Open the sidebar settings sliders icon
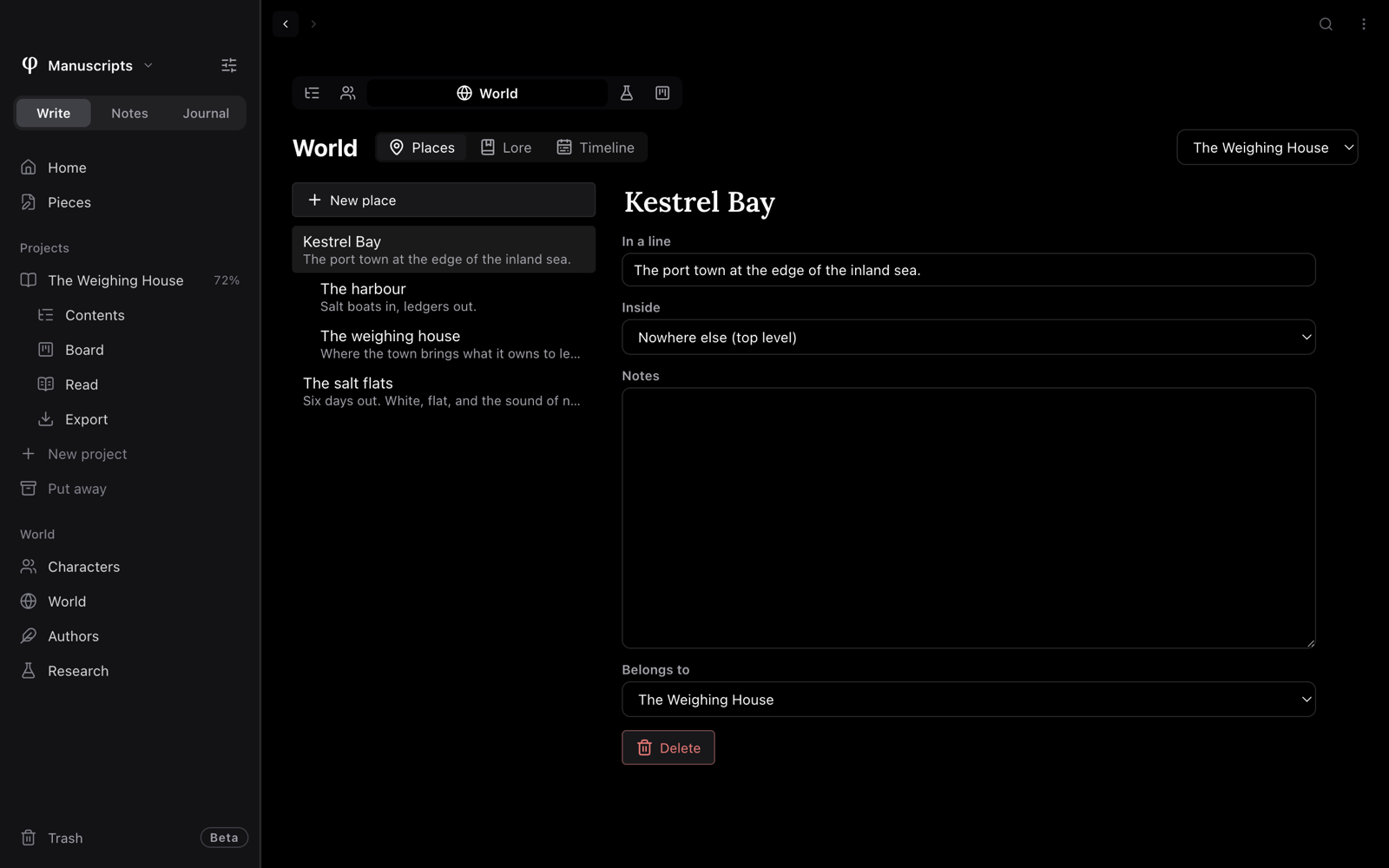 (229, 65)
